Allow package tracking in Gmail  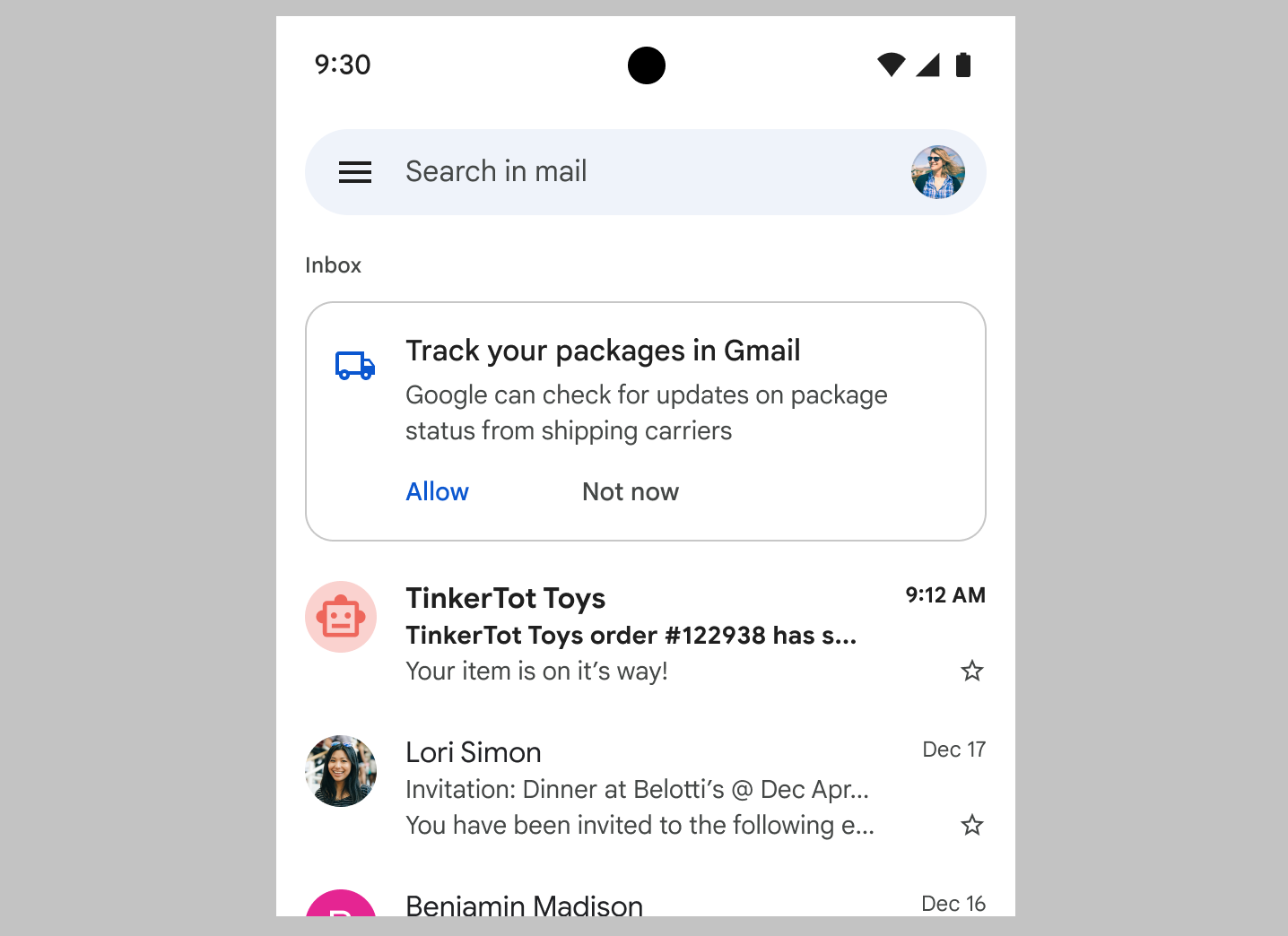tap(438, 491)
